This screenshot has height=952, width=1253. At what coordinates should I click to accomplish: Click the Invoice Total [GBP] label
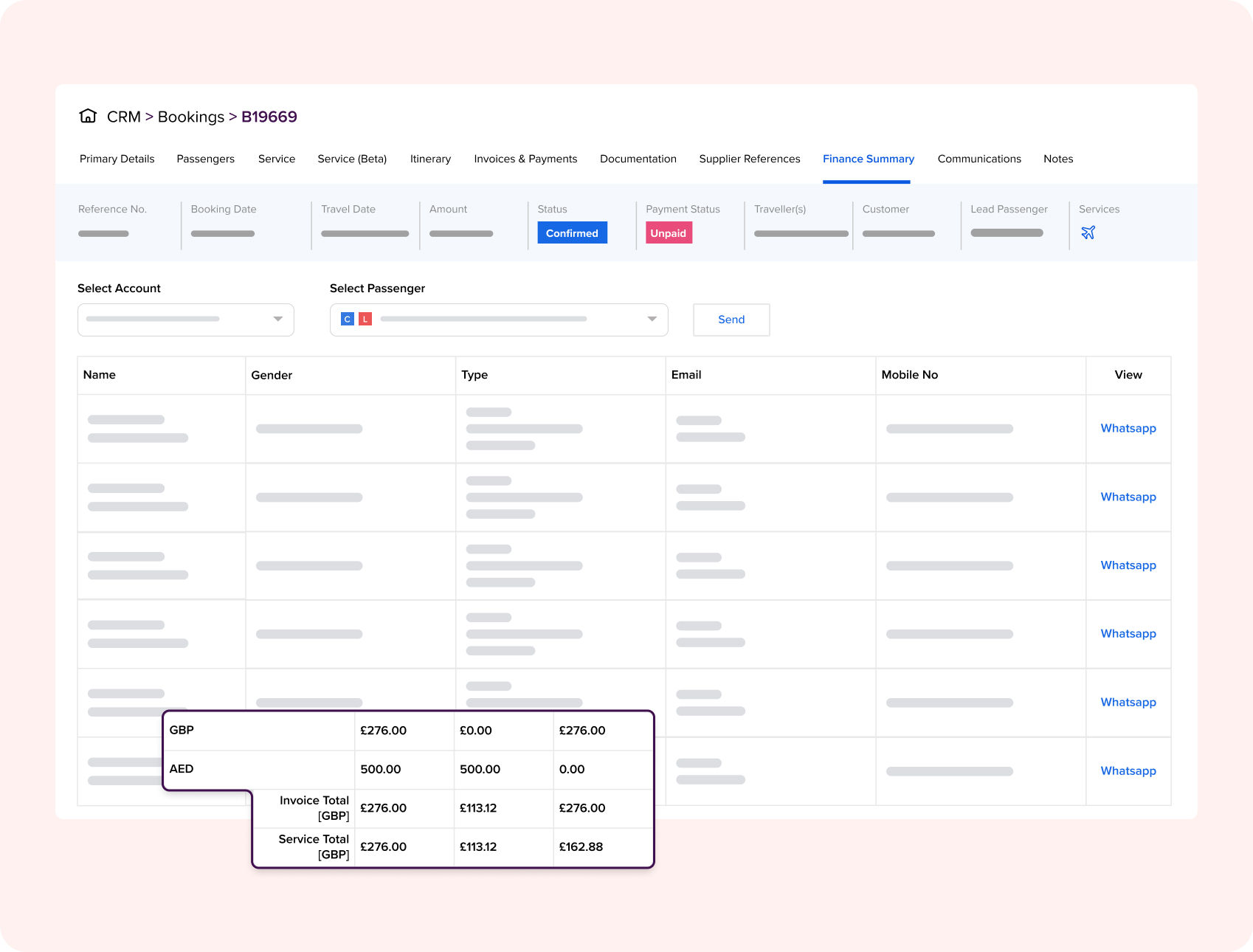314,808
